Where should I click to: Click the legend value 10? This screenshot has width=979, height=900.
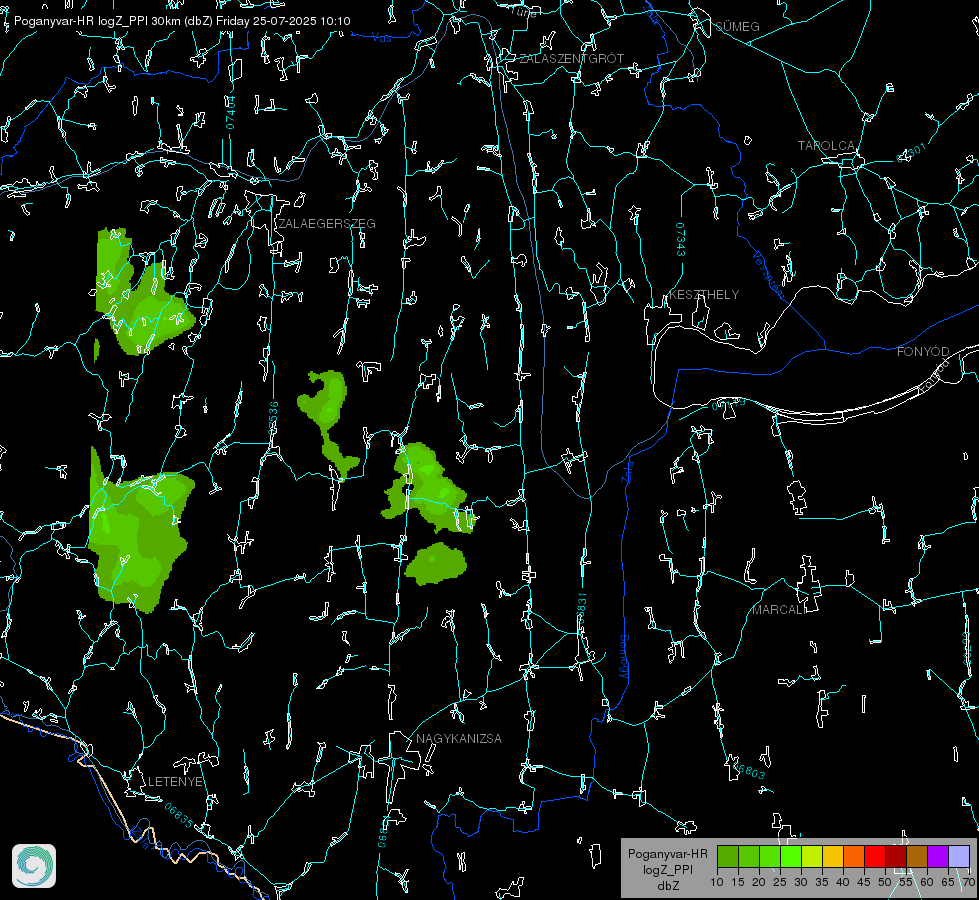pyautogui.click(x=717, y=882)
